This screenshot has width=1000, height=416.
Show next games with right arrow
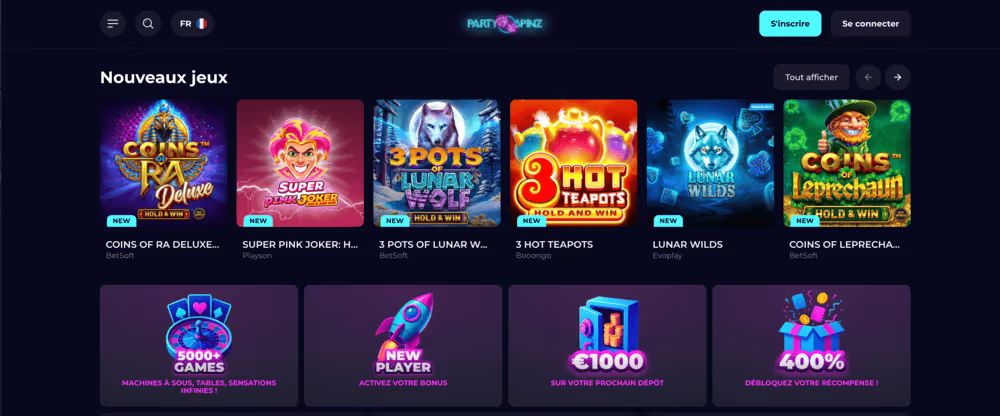point(898,77)
